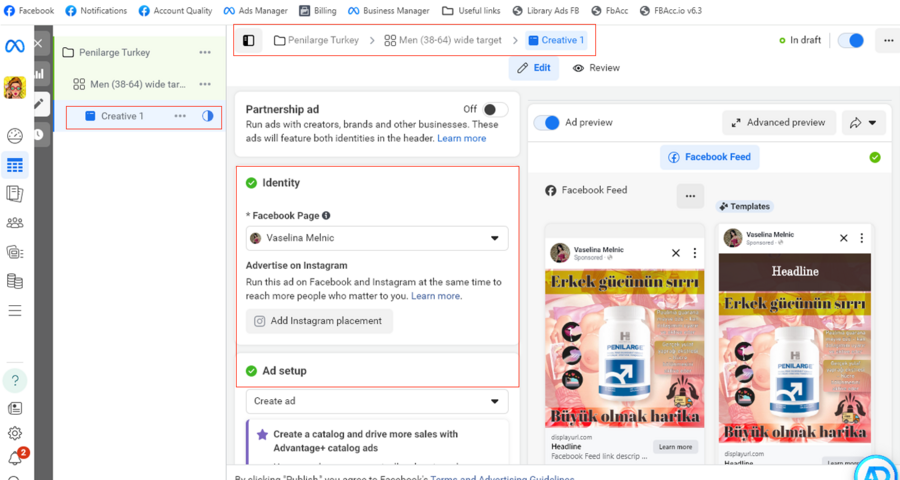Open Learn more link for Partnership ad
This screenshot has height=480, width=900.
461,138
